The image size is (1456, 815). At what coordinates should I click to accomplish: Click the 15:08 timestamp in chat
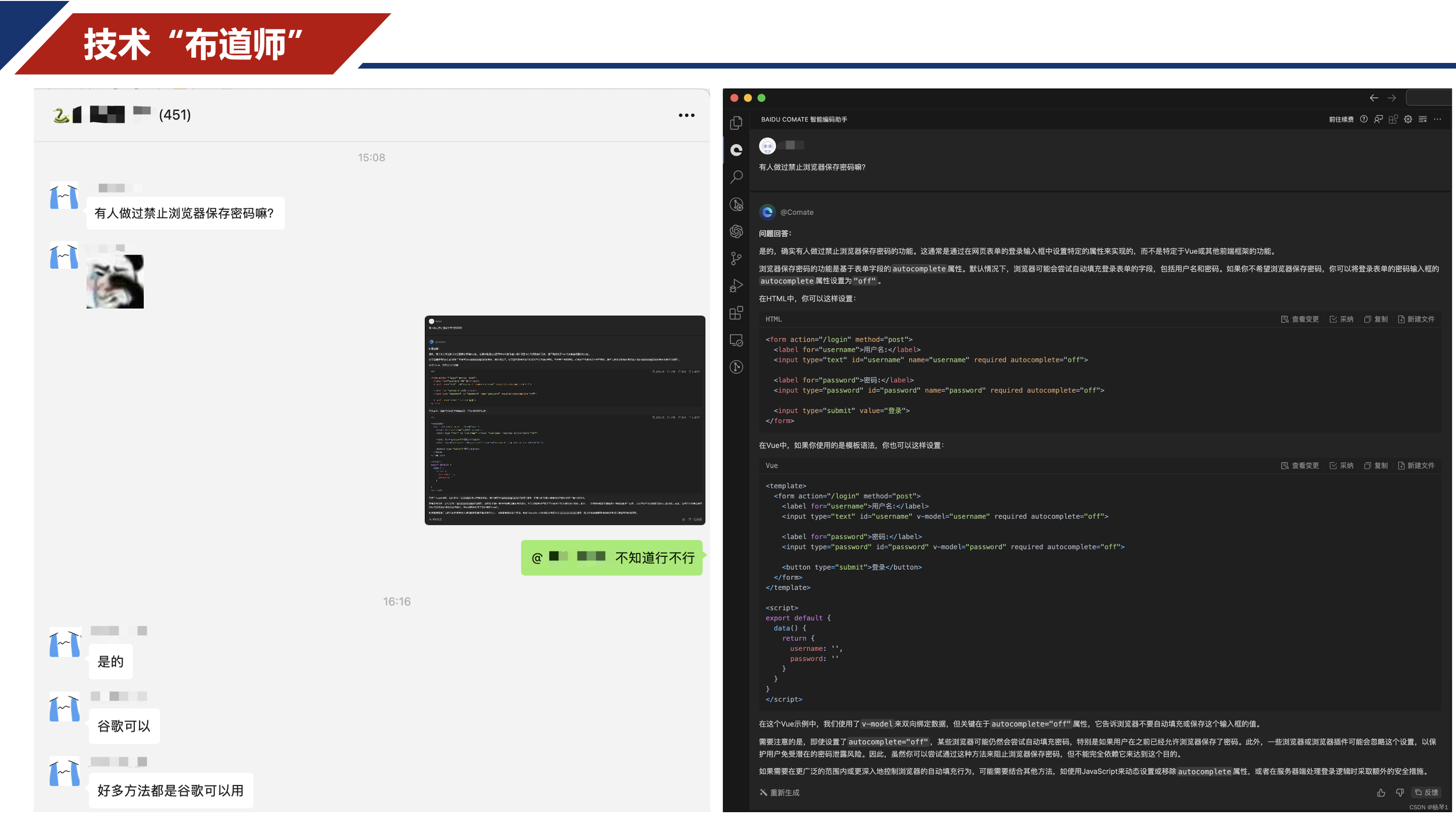click(371, 158)
